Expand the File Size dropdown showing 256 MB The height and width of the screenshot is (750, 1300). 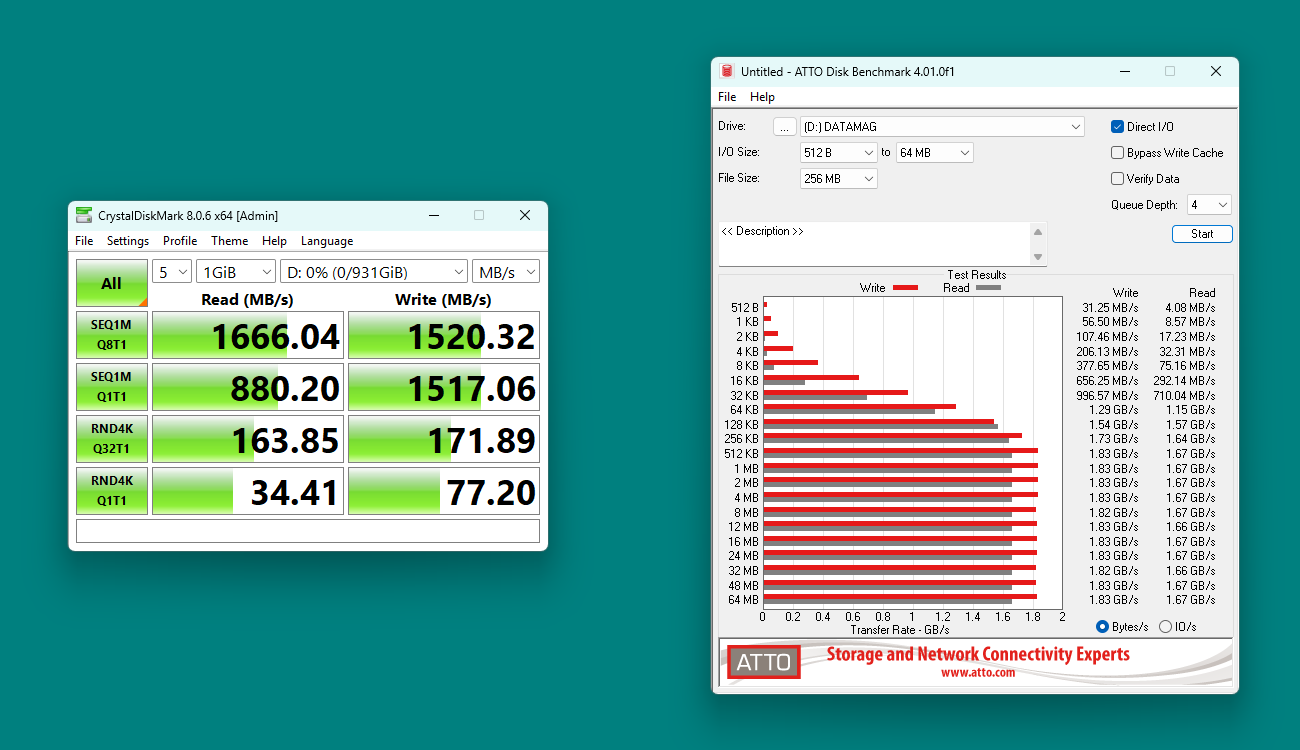coord(839,179)
